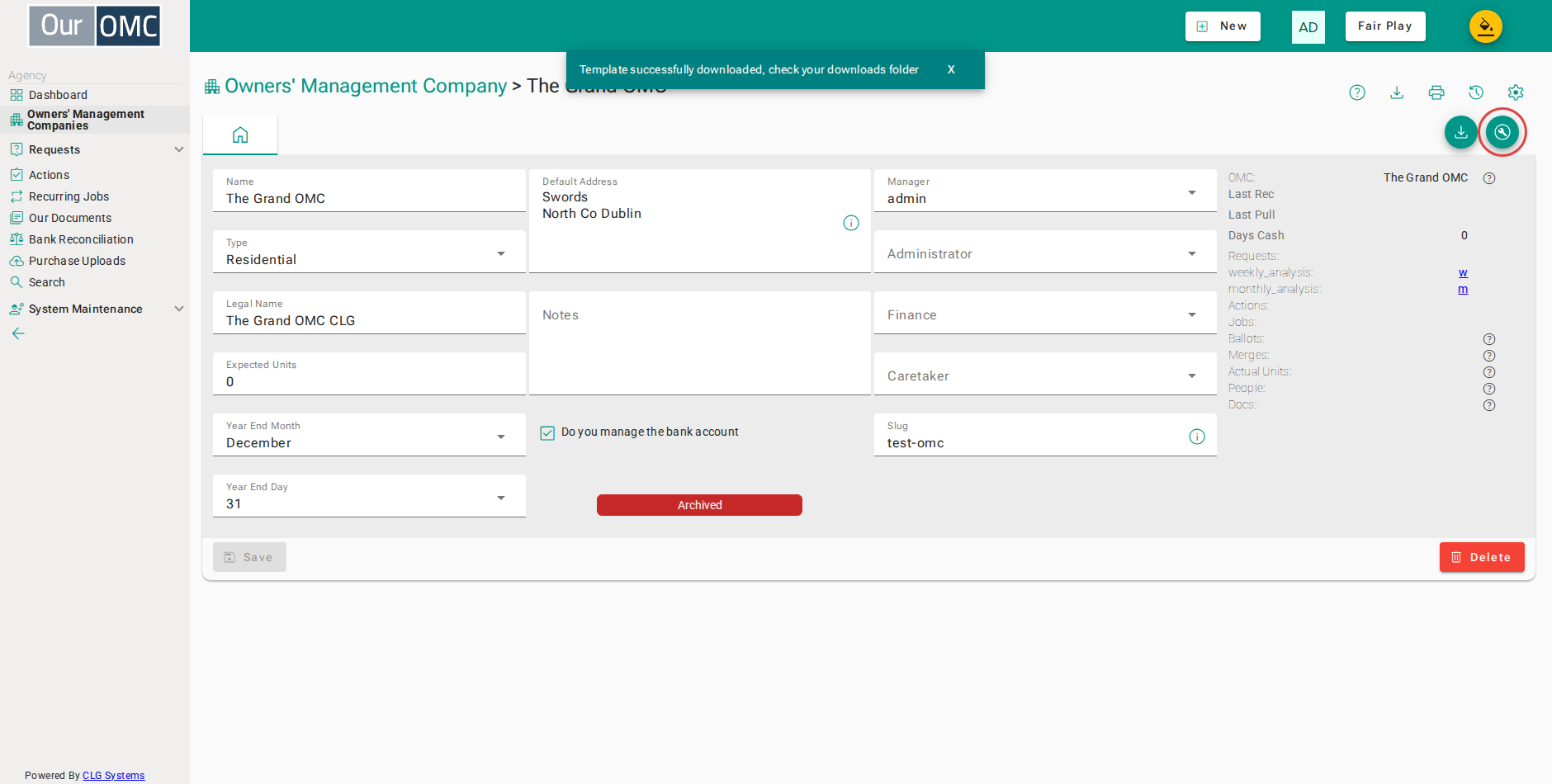Open the Caretaker dropdown
1552x784 pixels.
[1045, 374]
